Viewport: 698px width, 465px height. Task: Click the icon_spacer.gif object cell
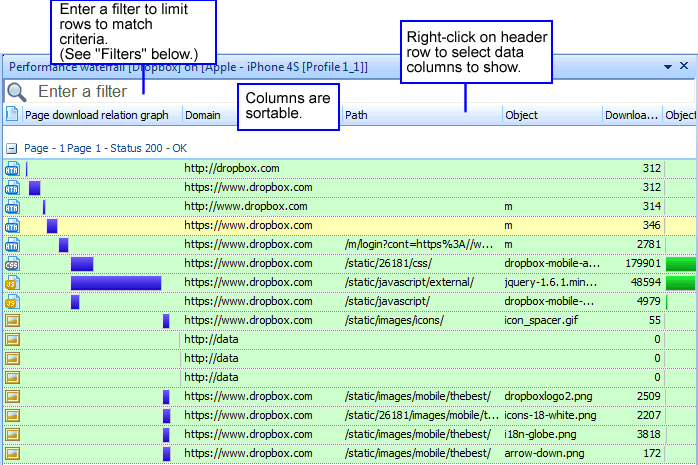pos(541,320)
